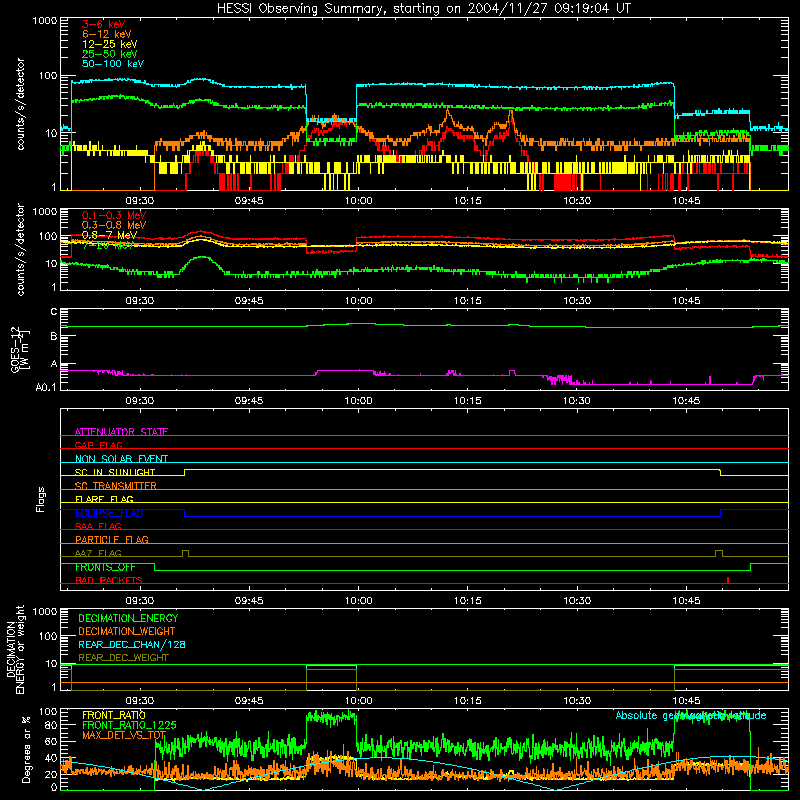Click the NON_SOLAR_EVENT flag label
The width and height of the screenshot is (800, 800).
(121, 459)
